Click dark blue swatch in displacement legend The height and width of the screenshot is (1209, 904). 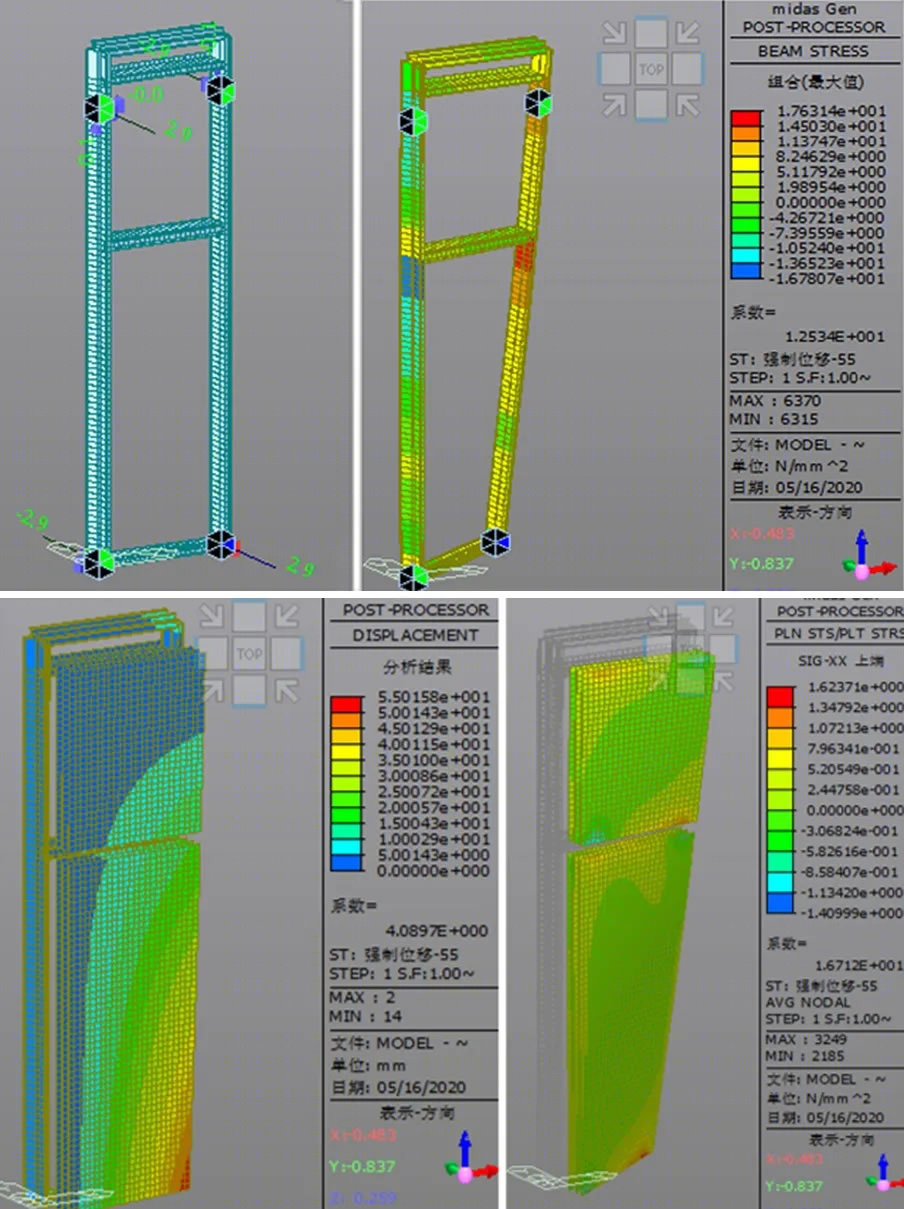click(346, 863)
